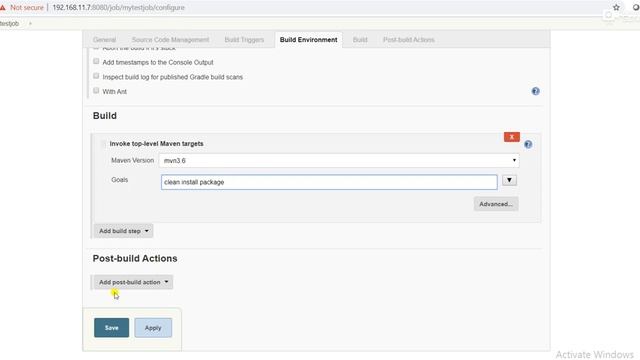Open the Post-build Actions tab
Viewport: 640px width, 360px height.
coord(409,40)
